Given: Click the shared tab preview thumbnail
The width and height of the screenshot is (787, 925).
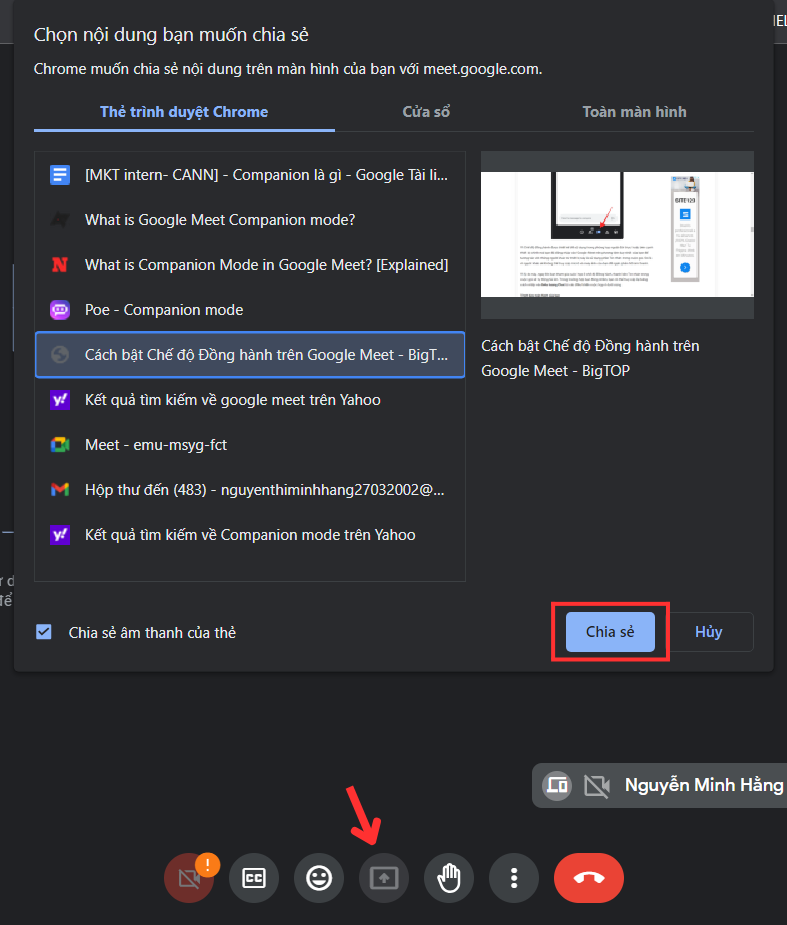Looking at the screenshot, I should 617,235.
